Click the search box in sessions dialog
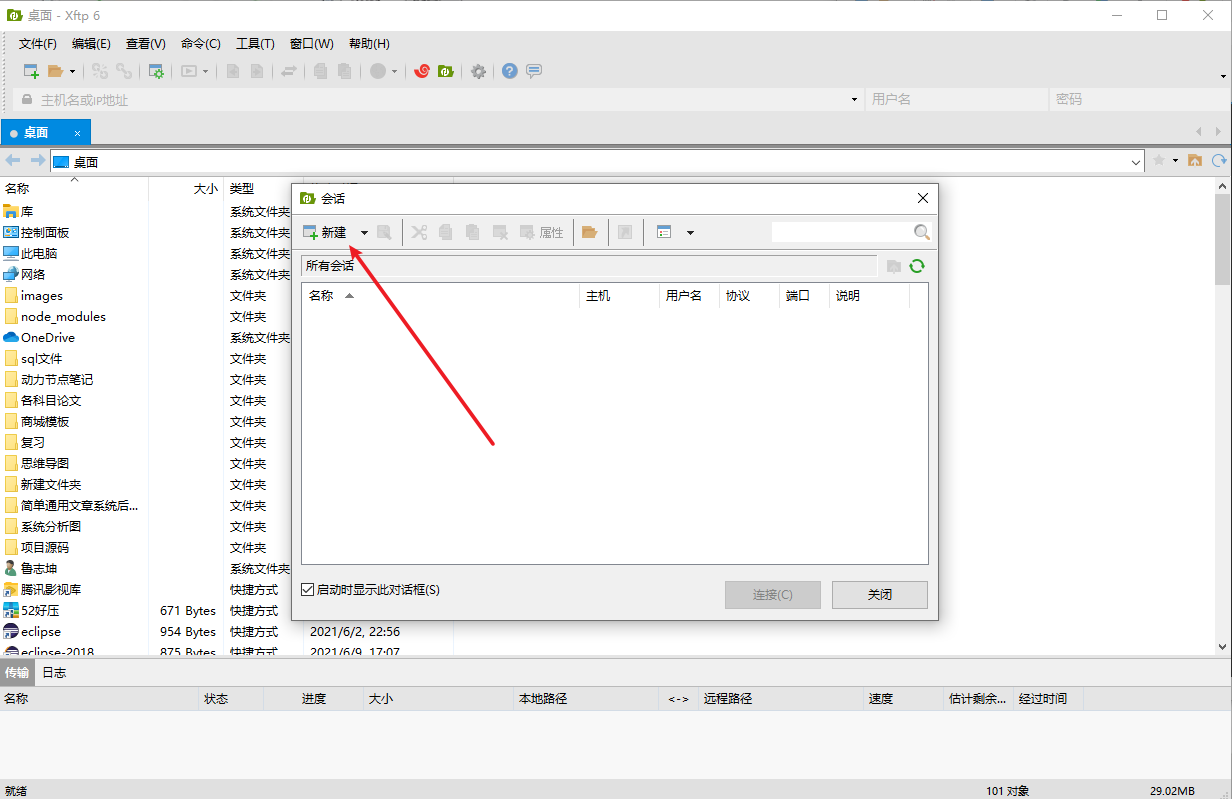 point(841,232)
